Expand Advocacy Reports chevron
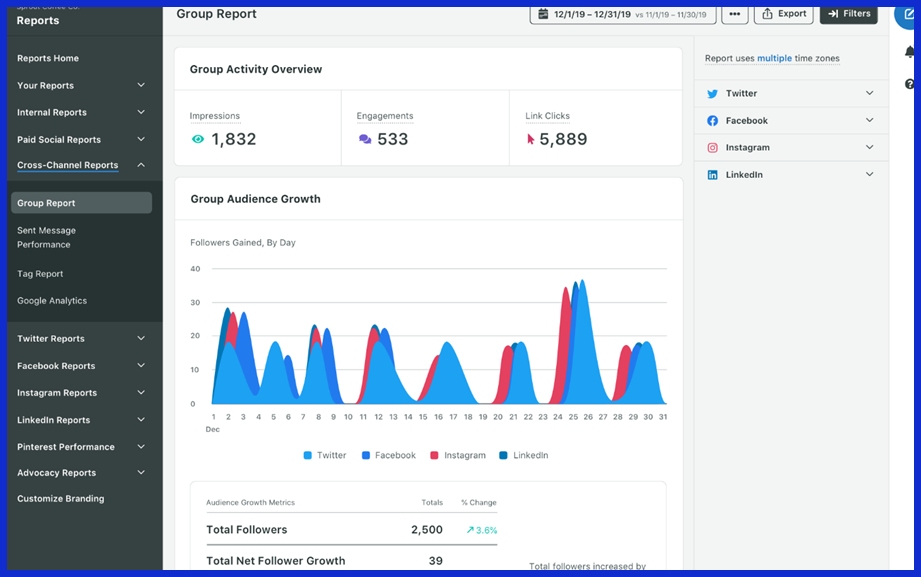921x577 pixels. [x=141, y=472]
